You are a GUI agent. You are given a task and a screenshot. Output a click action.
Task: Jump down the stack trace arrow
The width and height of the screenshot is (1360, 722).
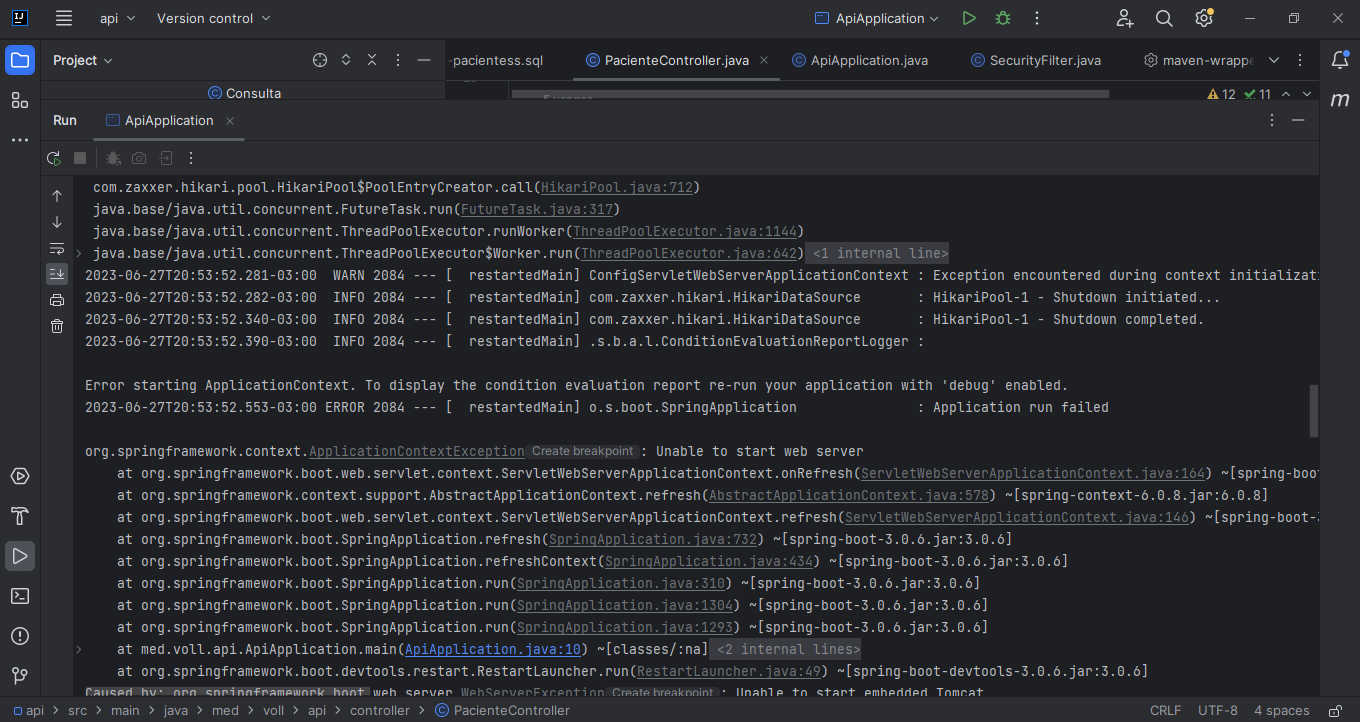tap(57, 222)
